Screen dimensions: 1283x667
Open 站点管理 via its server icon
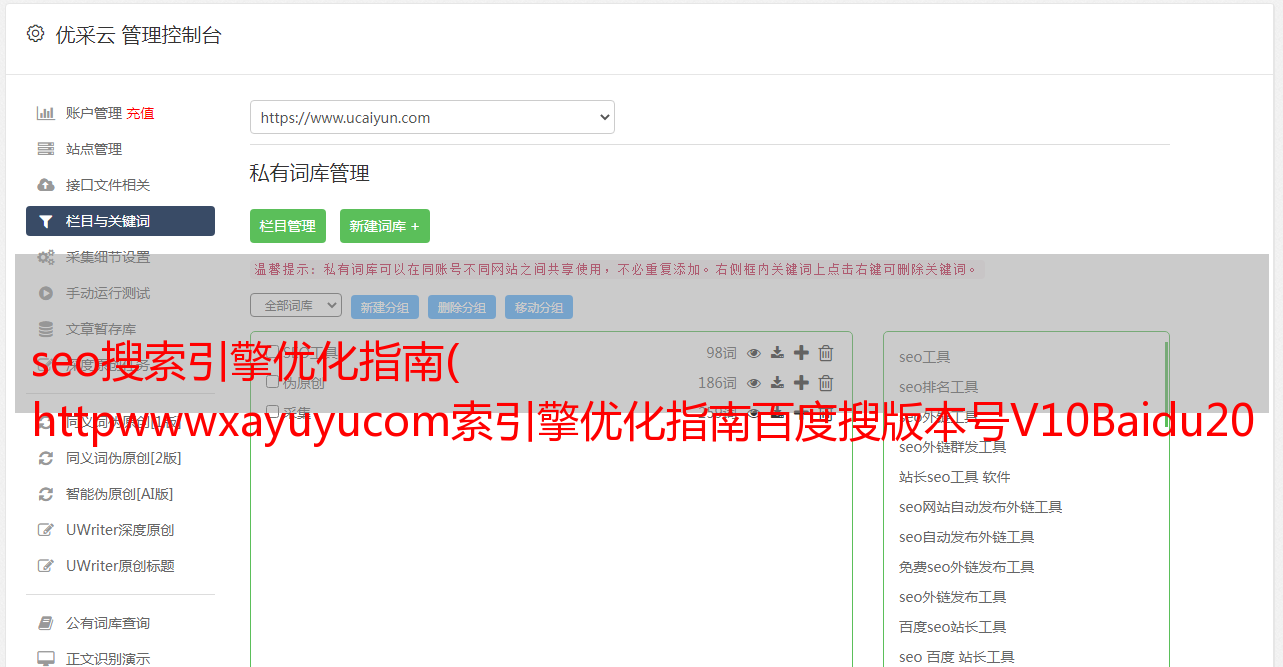pos(46,149)
